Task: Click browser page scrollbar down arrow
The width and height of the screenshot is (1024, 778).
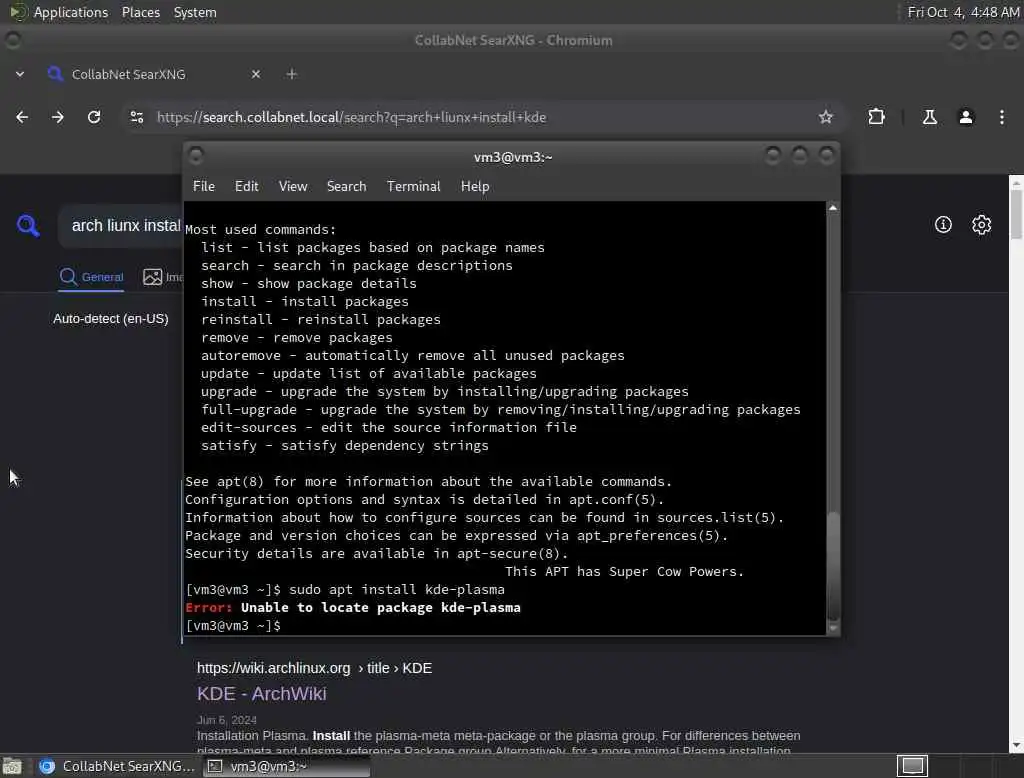Action: (1016, 745)
